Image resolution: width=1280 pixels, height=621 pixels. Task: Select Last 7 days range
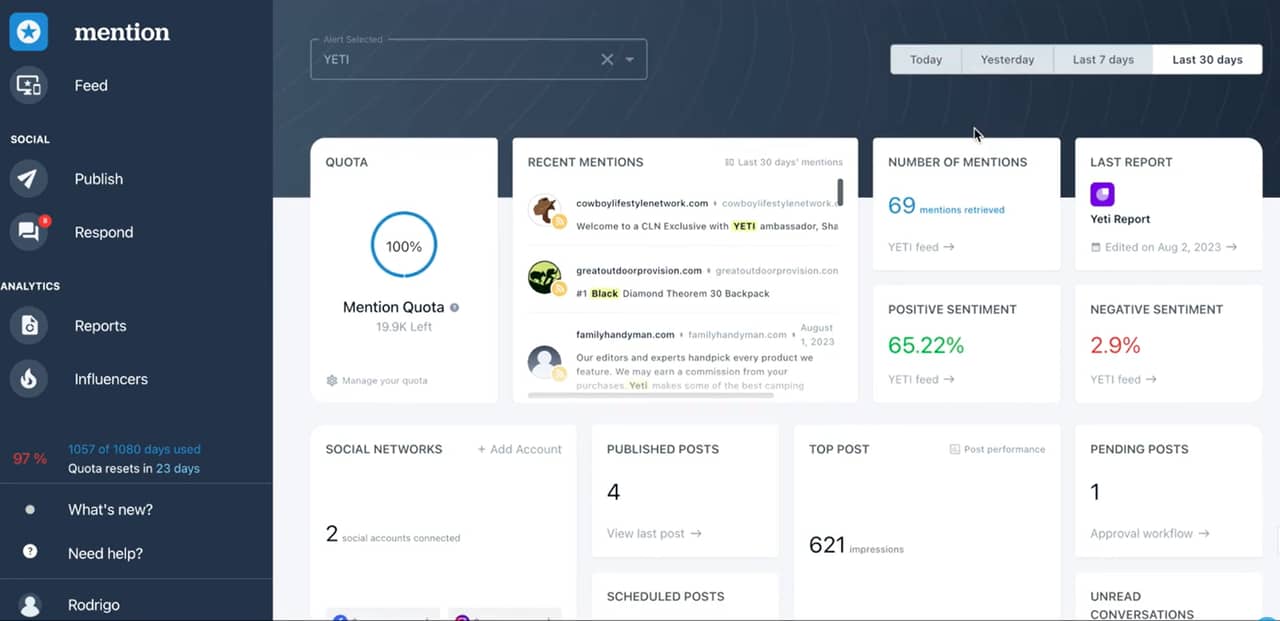[x=1103, y=60]
